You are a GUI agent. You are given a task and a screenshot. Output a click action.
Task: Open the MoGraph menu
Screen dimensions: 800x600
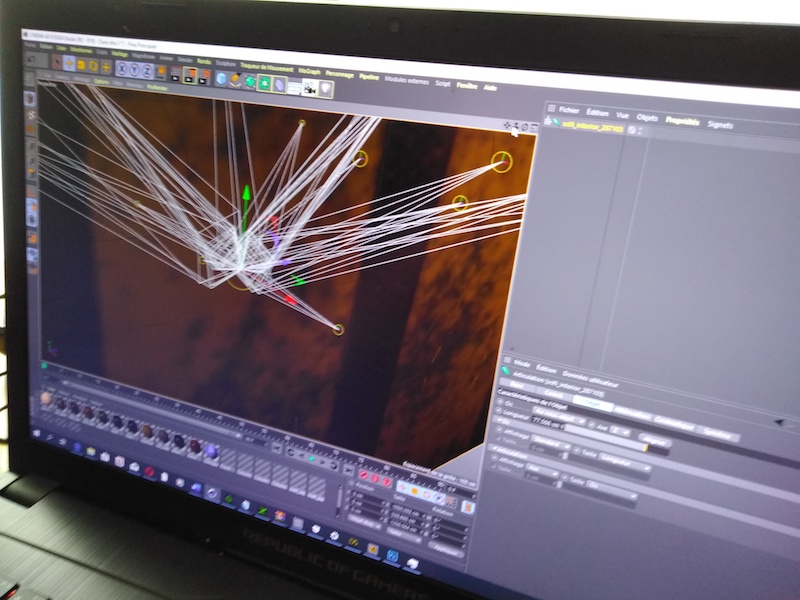pyautogui.click(x=310, y=71)
